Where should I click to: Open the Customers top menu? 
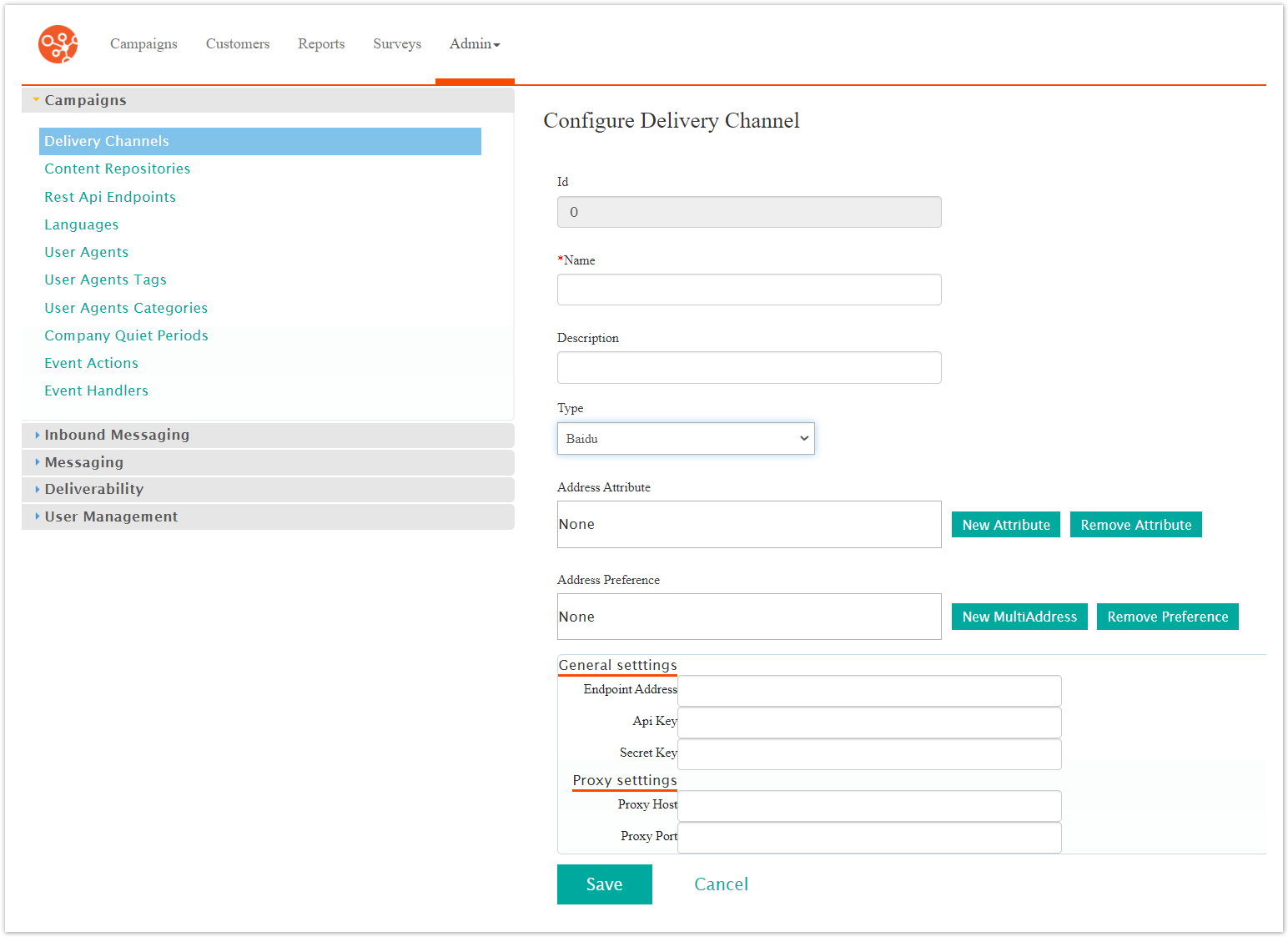238,44
